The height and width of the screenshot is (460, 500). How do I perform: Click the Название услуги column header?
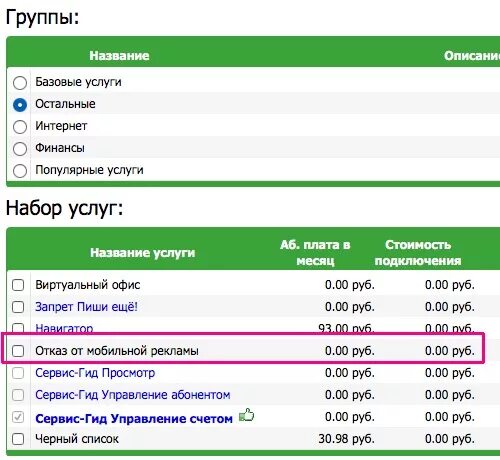(x=143, y=253)
